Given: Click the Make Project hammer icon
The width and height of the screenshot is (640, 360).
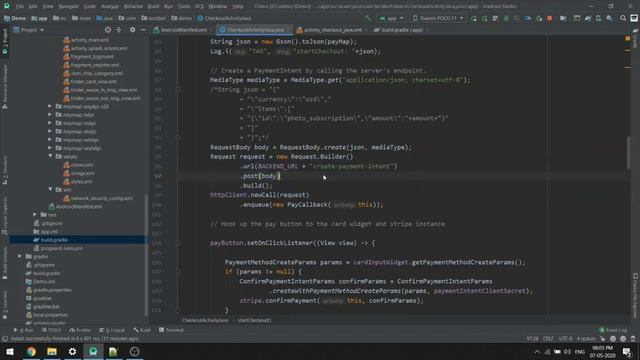Looking at the screenshot, I should (368, 18).
